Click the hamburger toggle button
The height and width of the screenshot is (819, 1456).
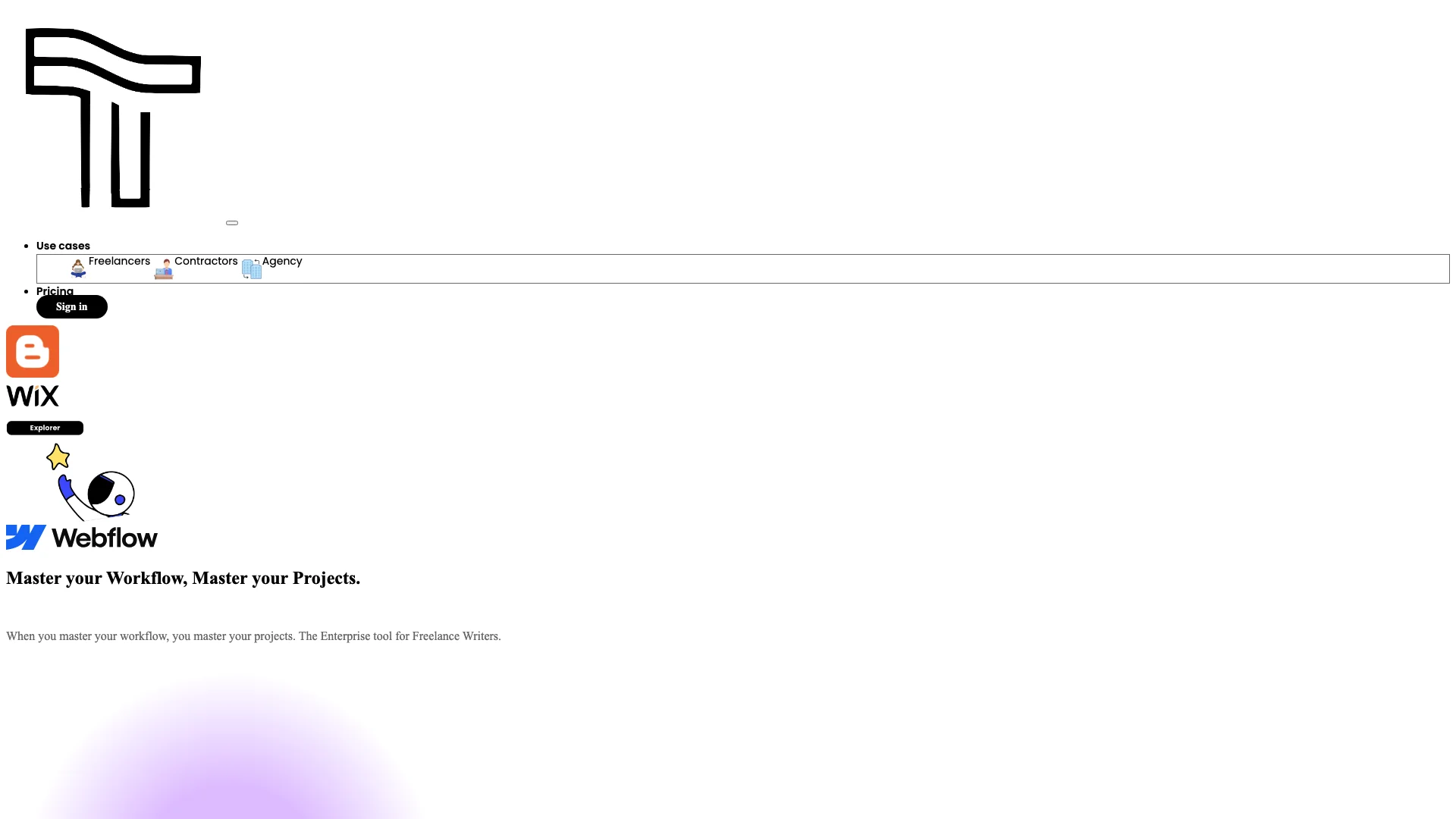click(x=232, y=223)
